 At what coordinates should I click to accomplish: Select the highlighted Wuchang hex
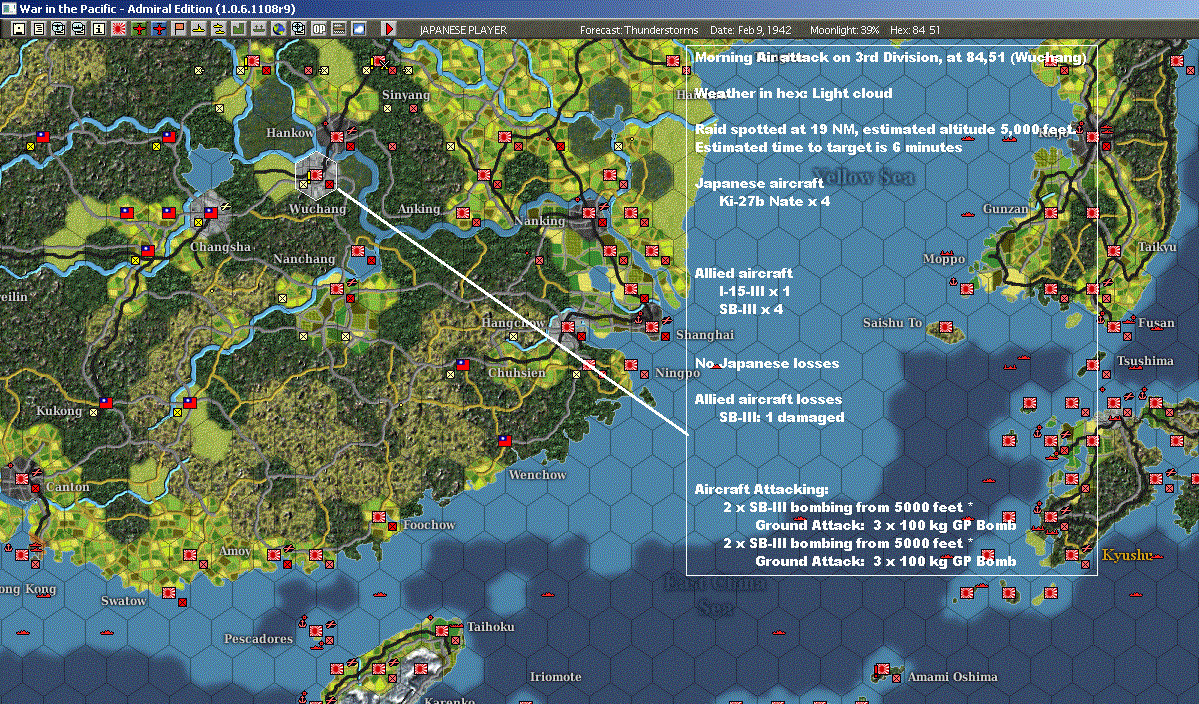tap(316, 176)
